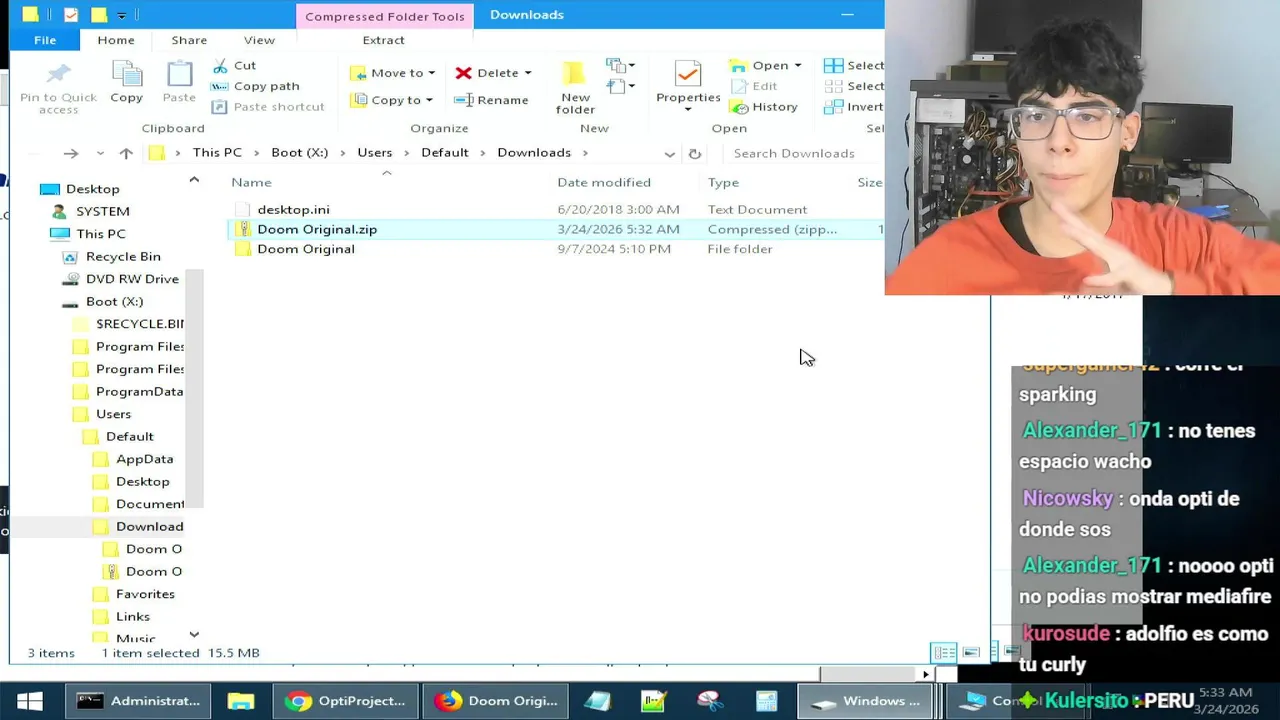Open the Calculator taskbar icon
This screenshot has width=1280, height=720.
[767, 701]
